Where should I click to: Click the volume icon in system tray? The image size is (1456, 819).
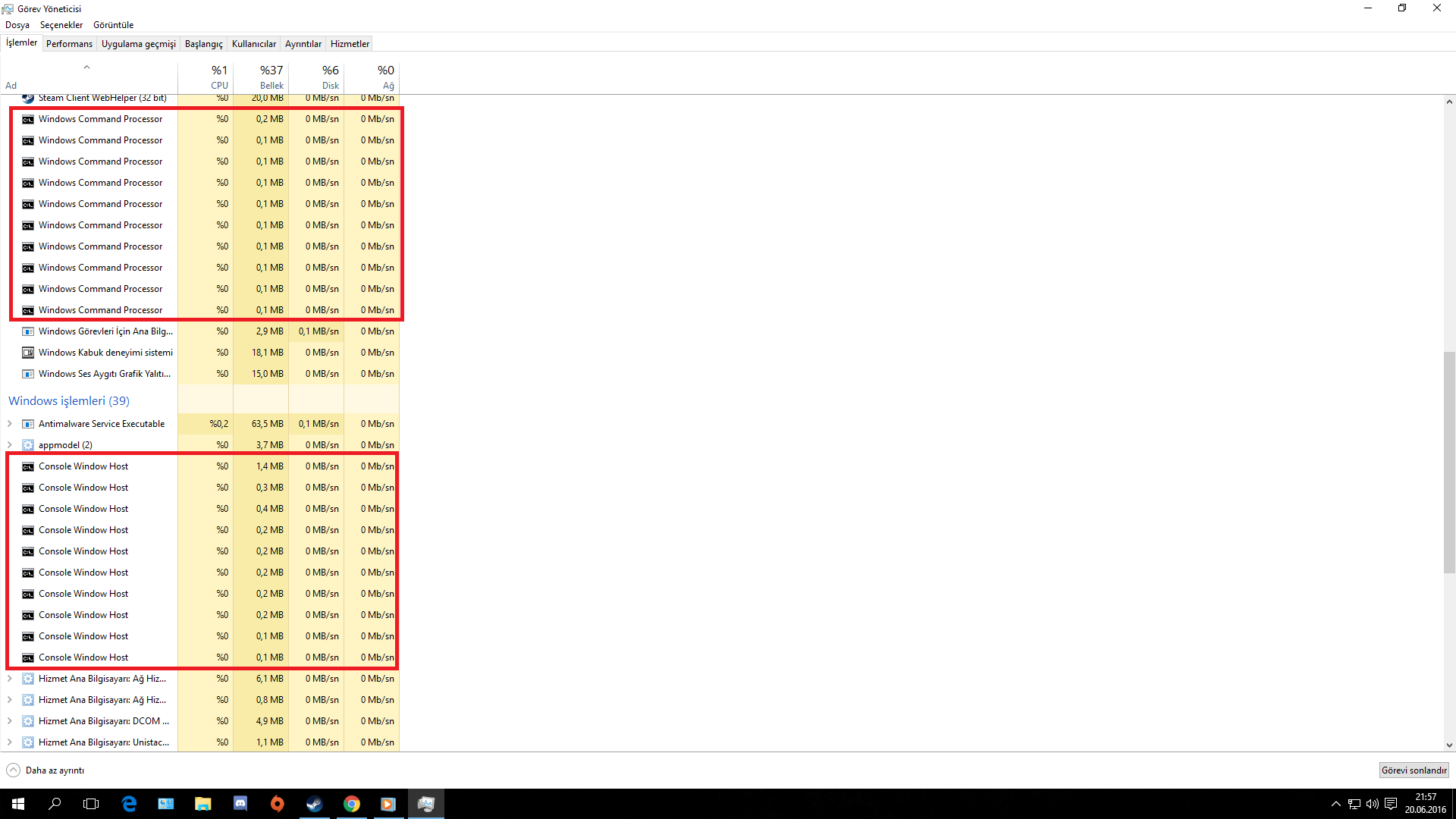pyautogui.click(x=1372, y=804)
